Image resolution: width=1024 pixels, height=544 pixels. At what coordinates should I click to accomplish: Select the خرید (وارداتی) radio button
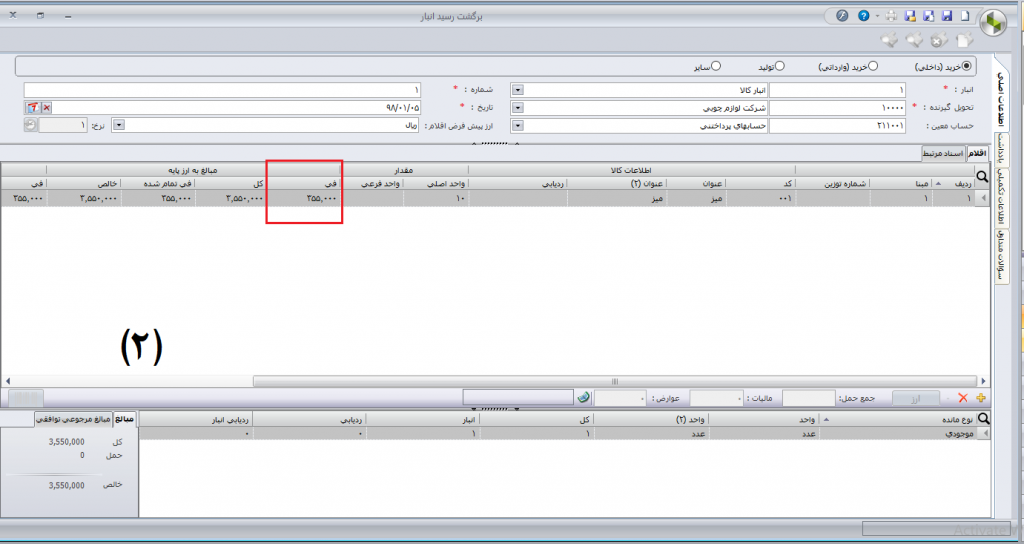[x=873, y=66]
